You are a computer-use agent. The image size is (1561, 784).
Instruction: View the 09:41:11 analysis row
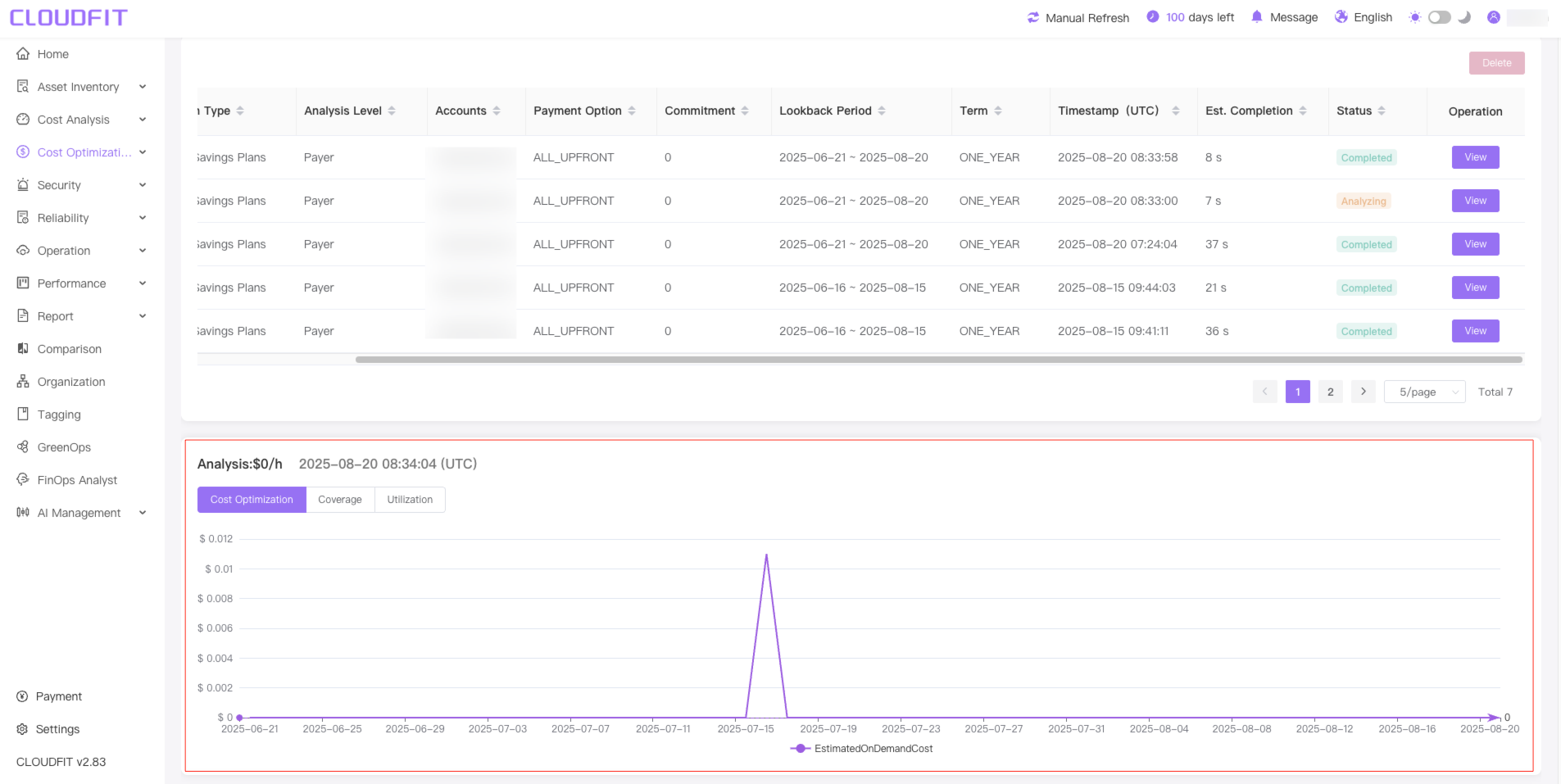1475,331
